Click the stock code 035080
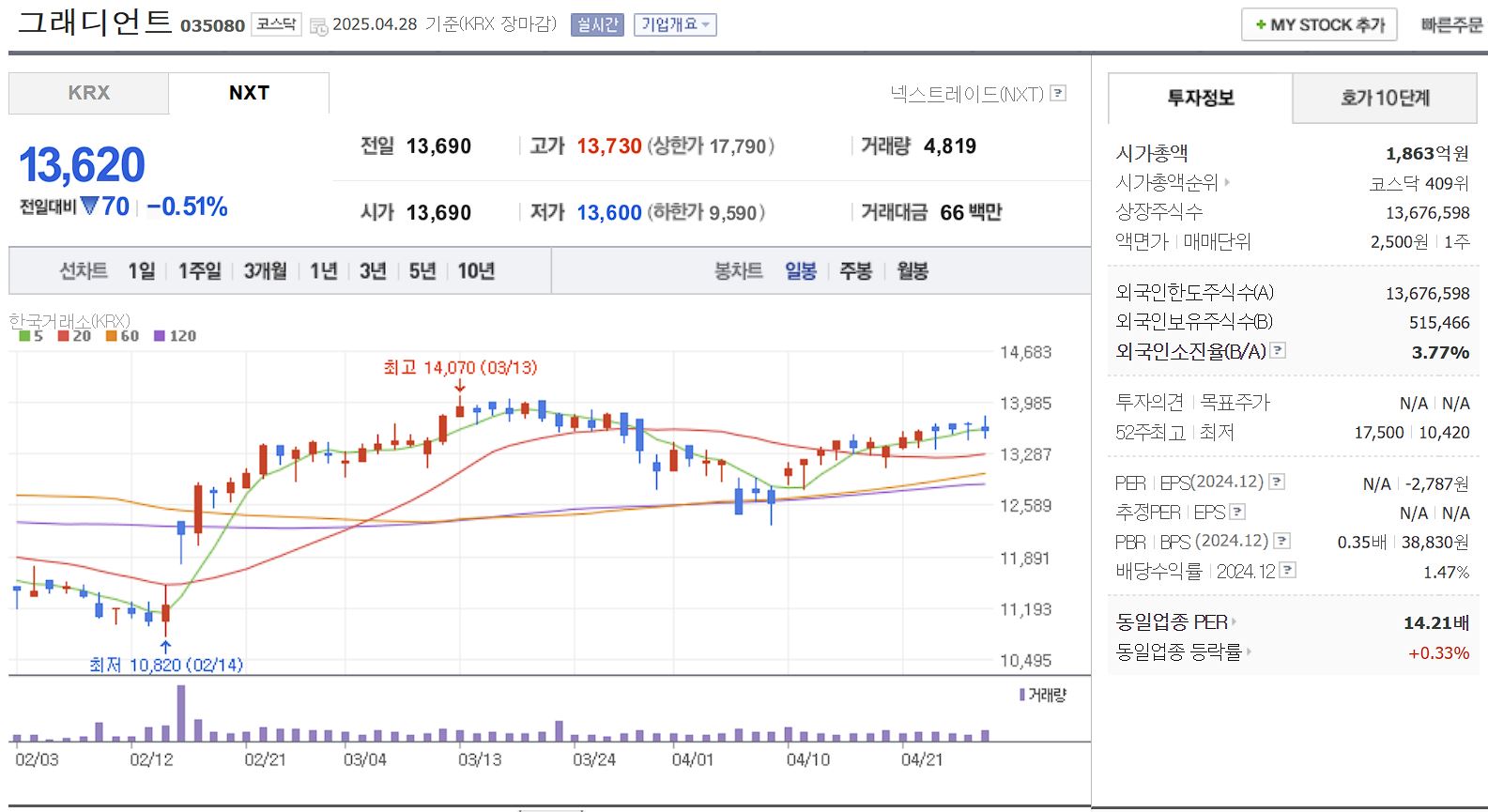The image size is (1488, 812). (212, 26)
